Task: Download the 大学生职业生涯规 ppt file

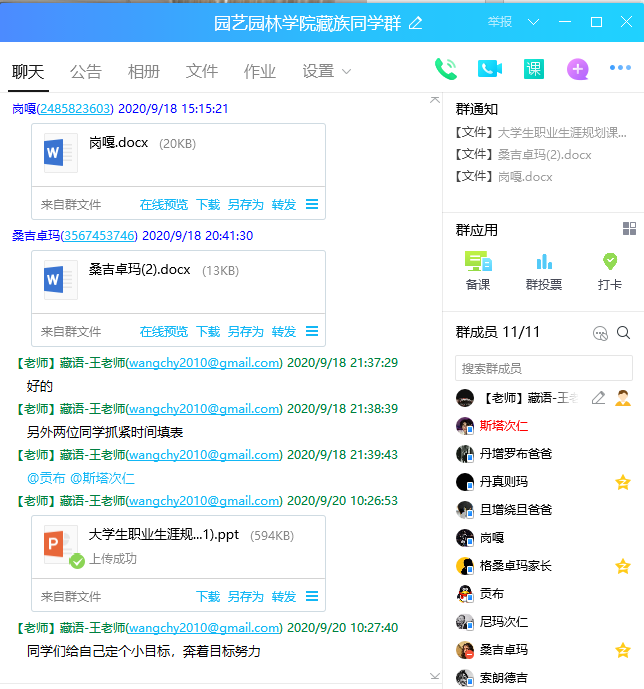Action: [x=208, y=597]
